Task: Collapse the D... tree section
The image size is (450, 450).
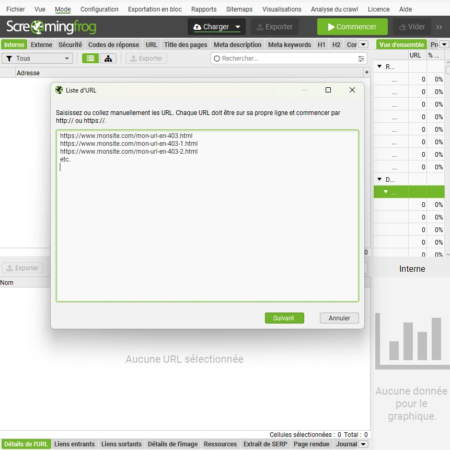Action: (x=379, y=179)
